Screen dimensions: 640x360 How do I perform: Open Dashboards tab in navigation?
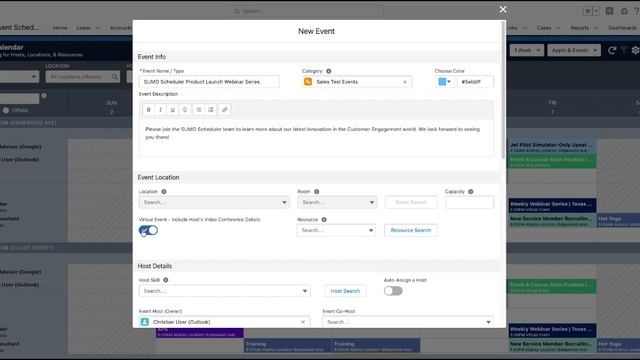622,28
